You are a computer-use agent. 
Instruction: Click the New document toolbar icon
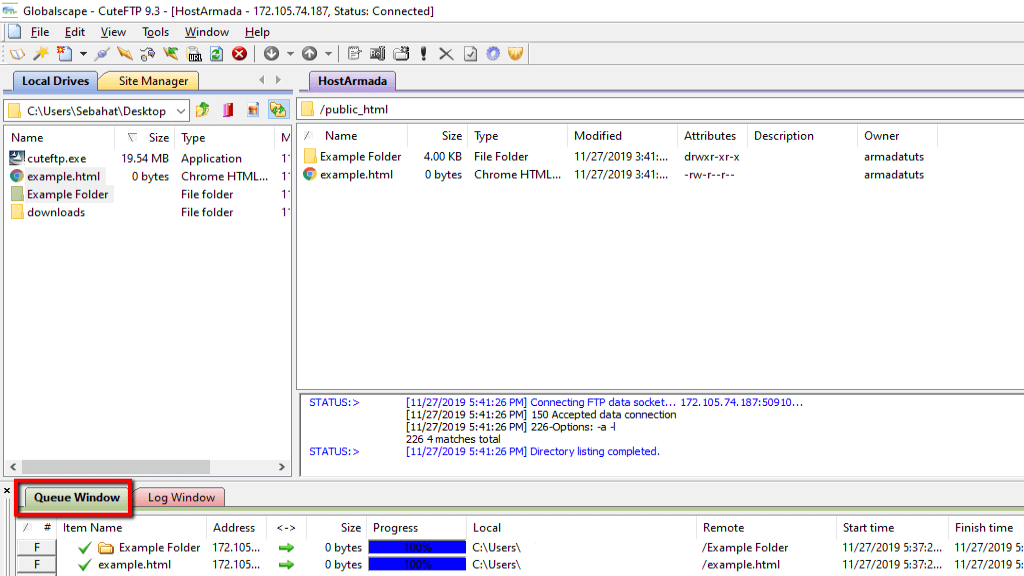[x=64, y=54]
